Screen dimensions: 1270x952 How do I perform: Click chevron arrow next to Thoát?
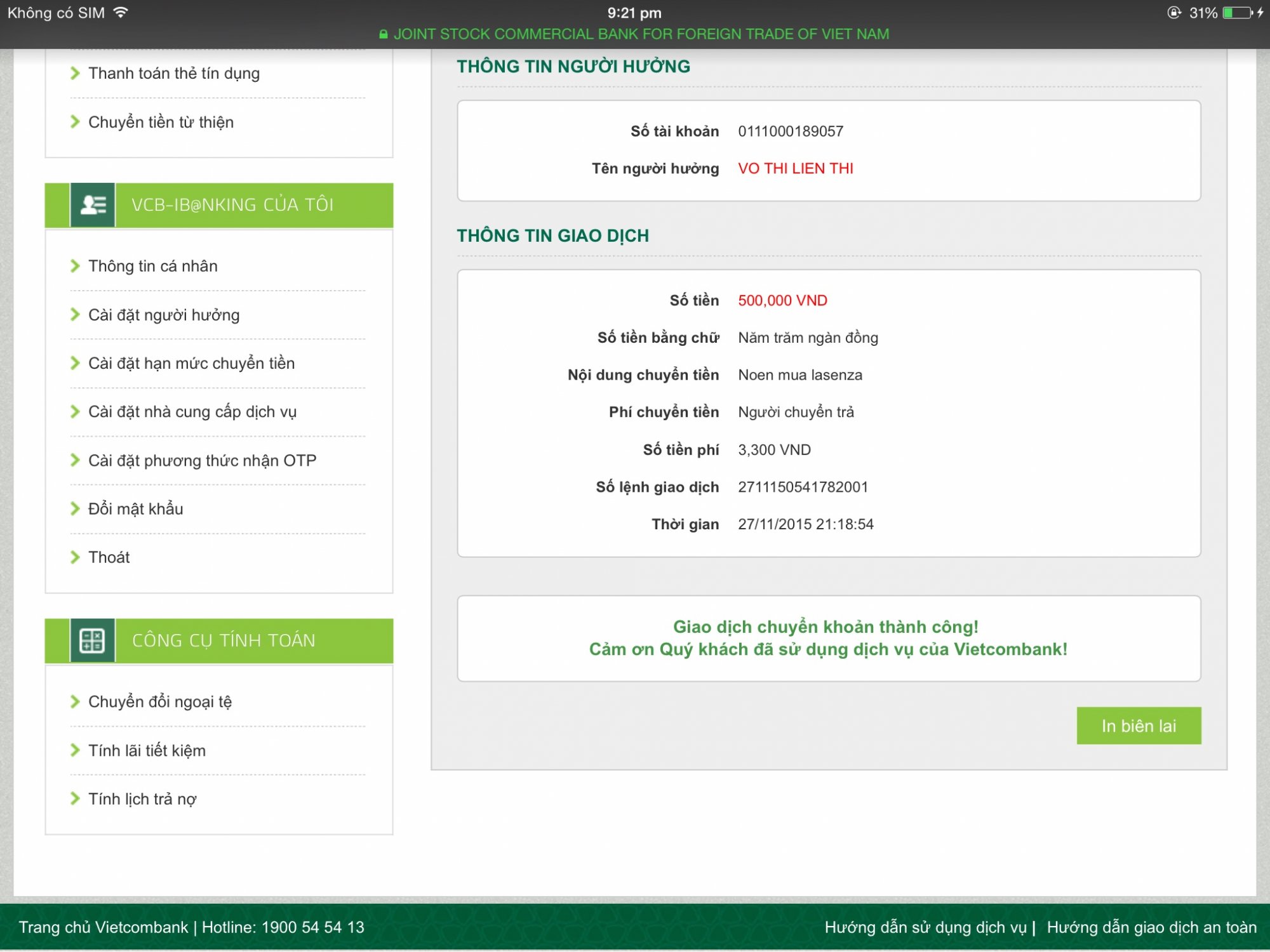(x=75, y=557)
